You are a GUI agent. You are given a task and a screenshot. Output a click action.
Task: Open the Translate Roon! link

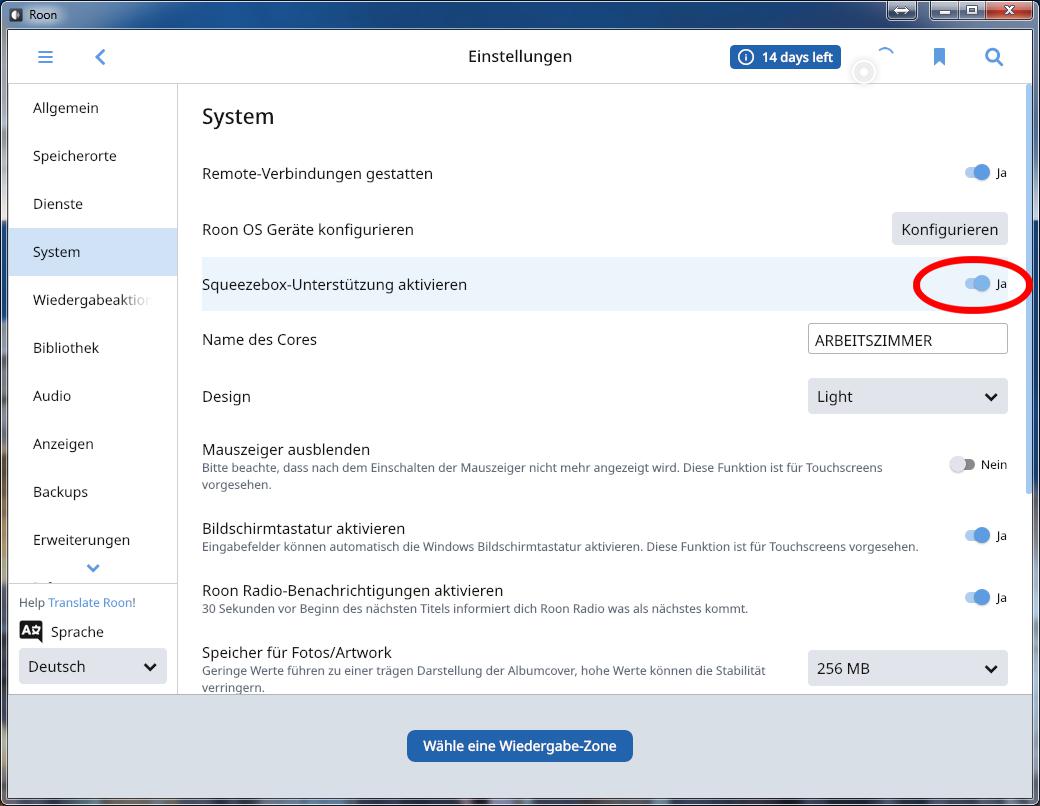point(92,602)
